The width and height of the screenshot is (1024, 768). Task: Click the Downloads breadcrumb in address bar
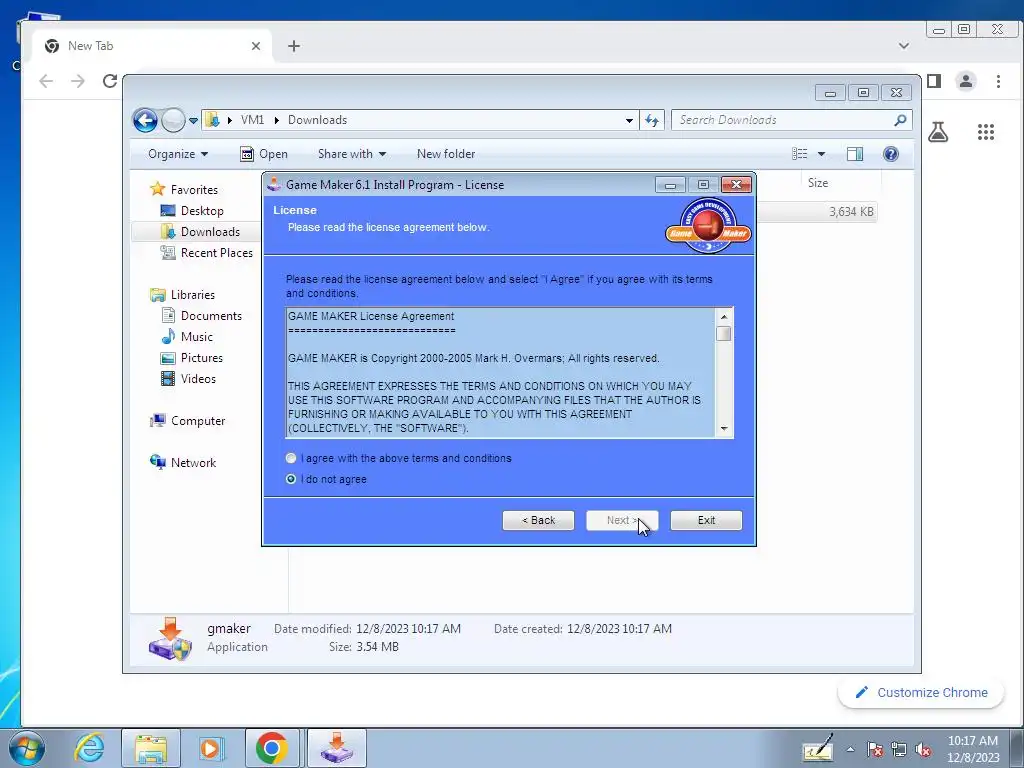point(317,120)
